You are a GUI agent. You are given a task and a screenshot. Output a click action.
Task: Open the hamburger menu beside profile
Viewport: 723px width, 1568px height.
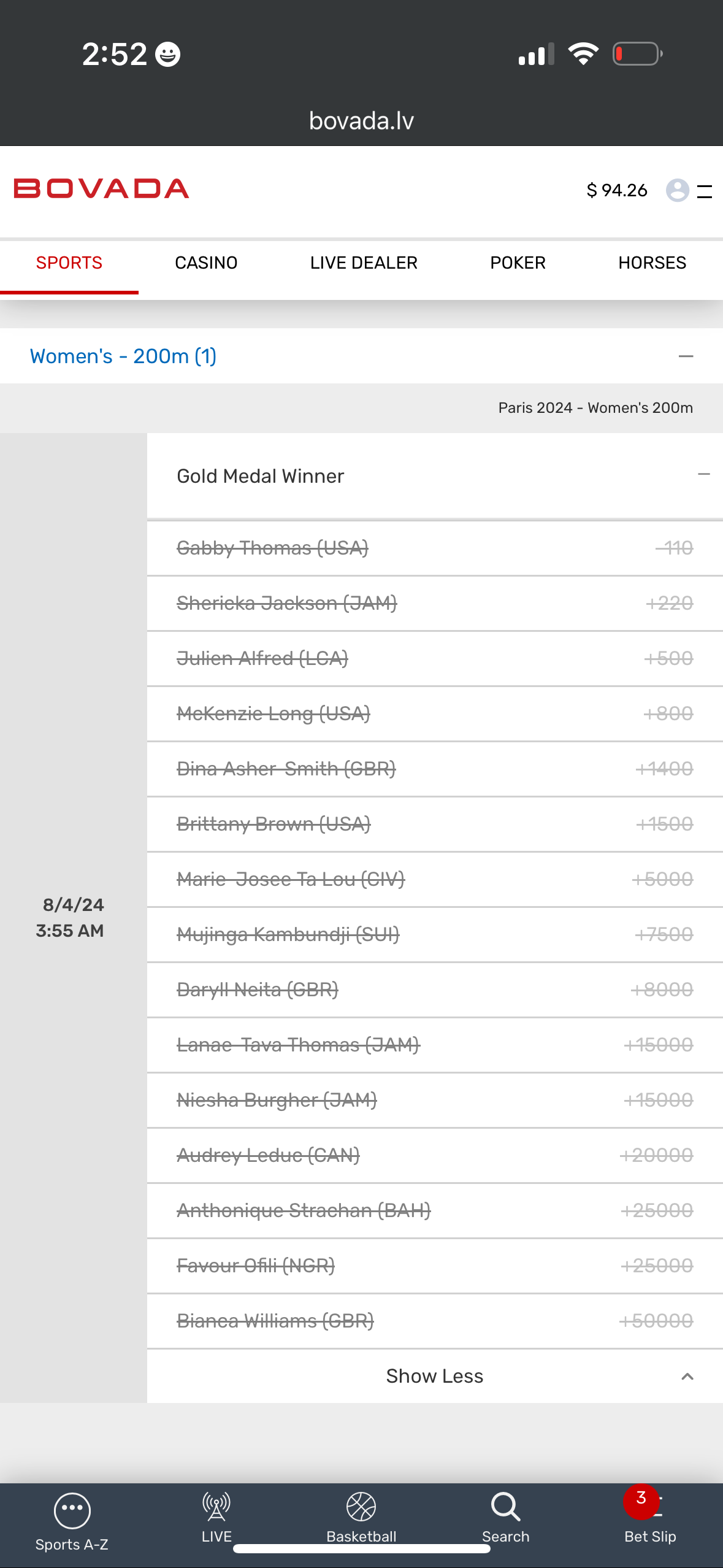tap(705, 191)
